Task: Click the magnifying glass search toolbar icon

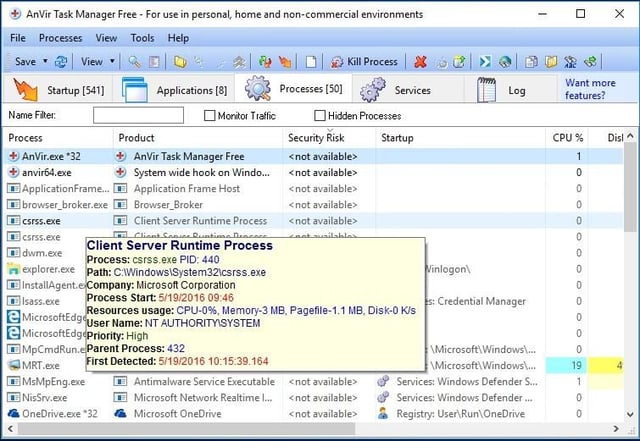Action: (x=135, y=62)
